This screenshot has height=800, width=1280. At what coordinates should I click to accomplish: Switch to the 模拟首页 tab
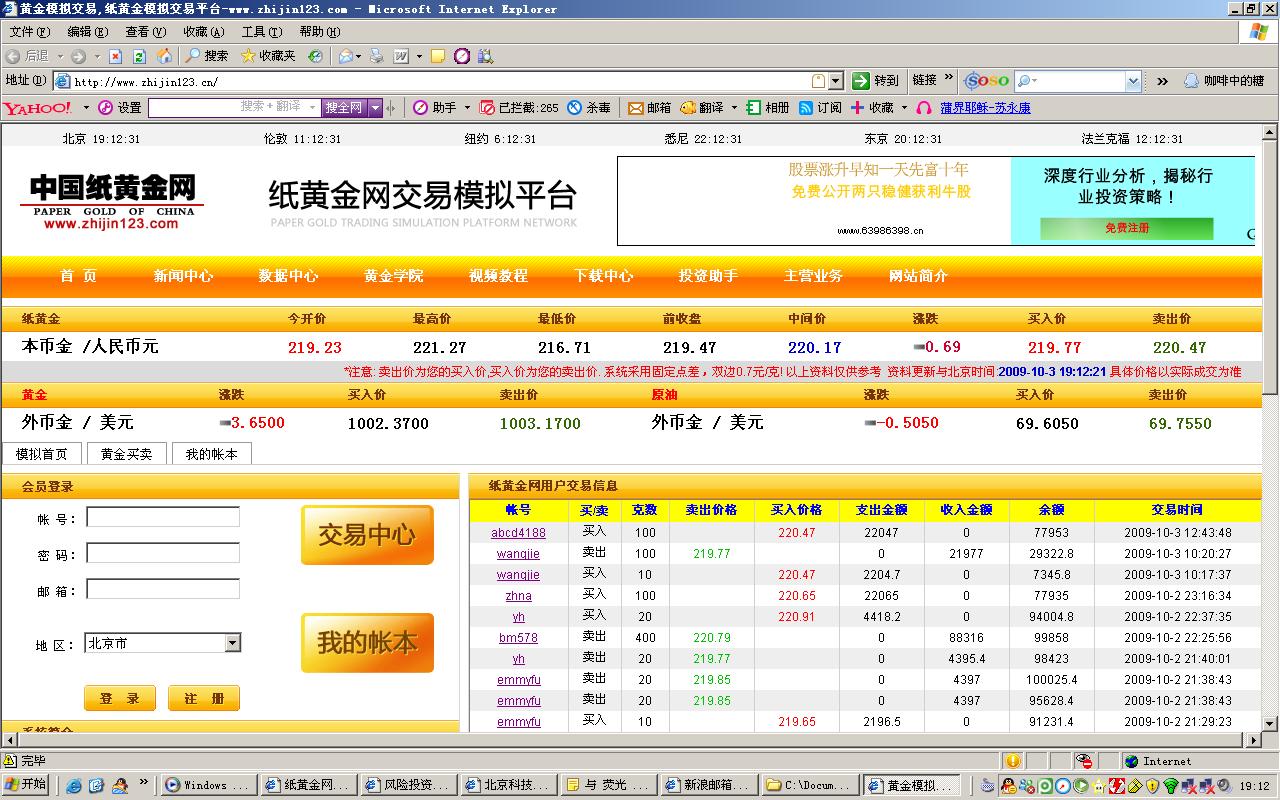[41, 454]
